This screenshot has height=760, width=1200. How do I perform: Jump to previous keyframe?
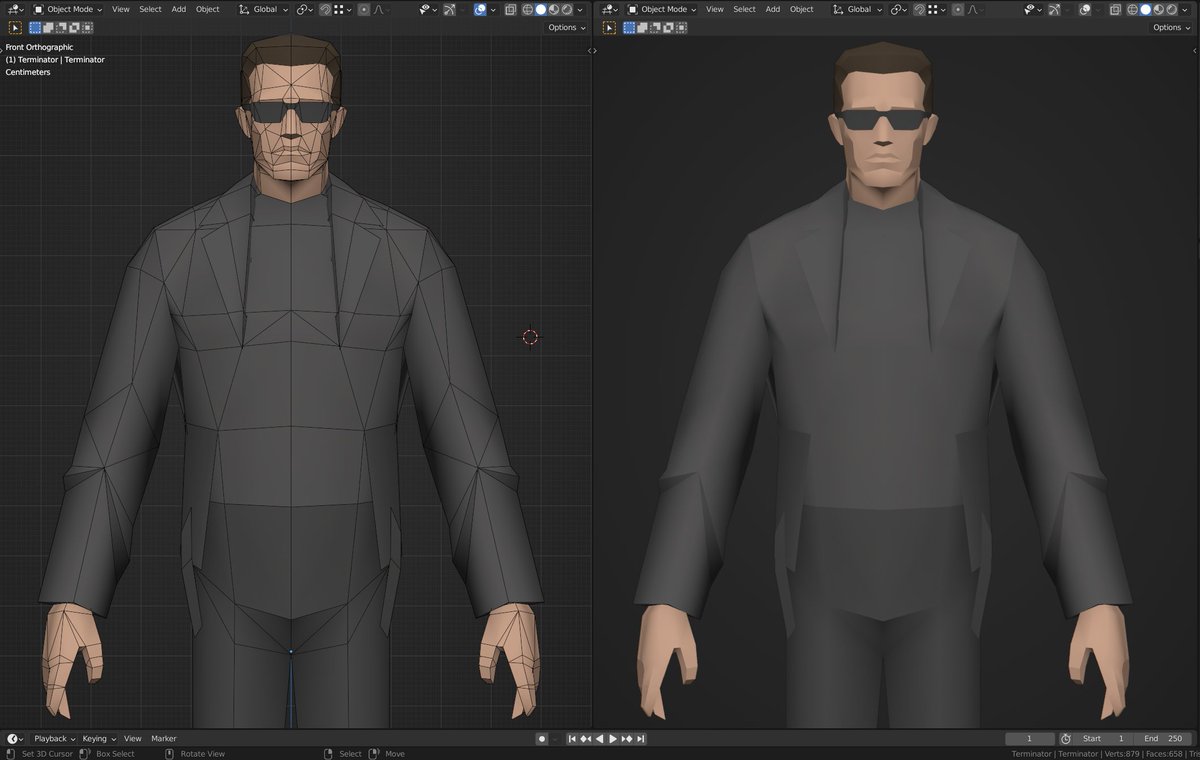click(586, 739)
